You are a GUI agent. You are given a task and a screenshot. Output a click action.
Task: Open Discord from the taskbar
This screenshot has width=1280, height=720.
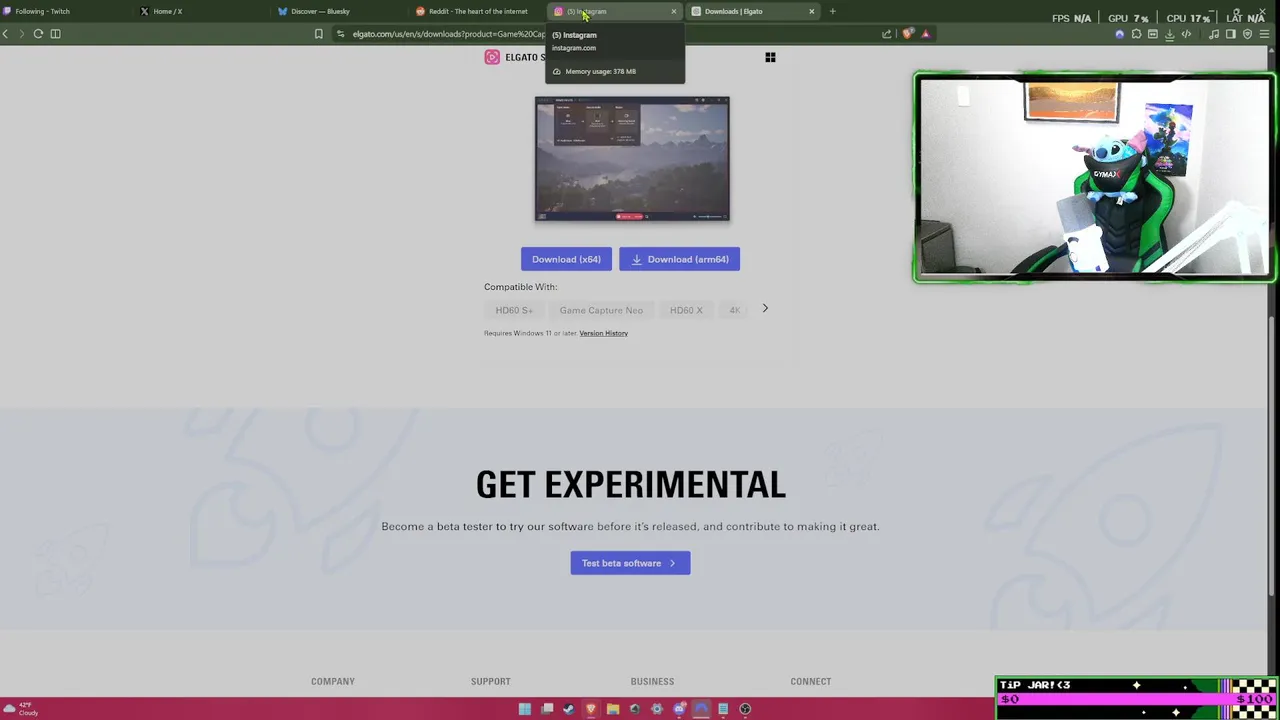(x=679, y=709)
